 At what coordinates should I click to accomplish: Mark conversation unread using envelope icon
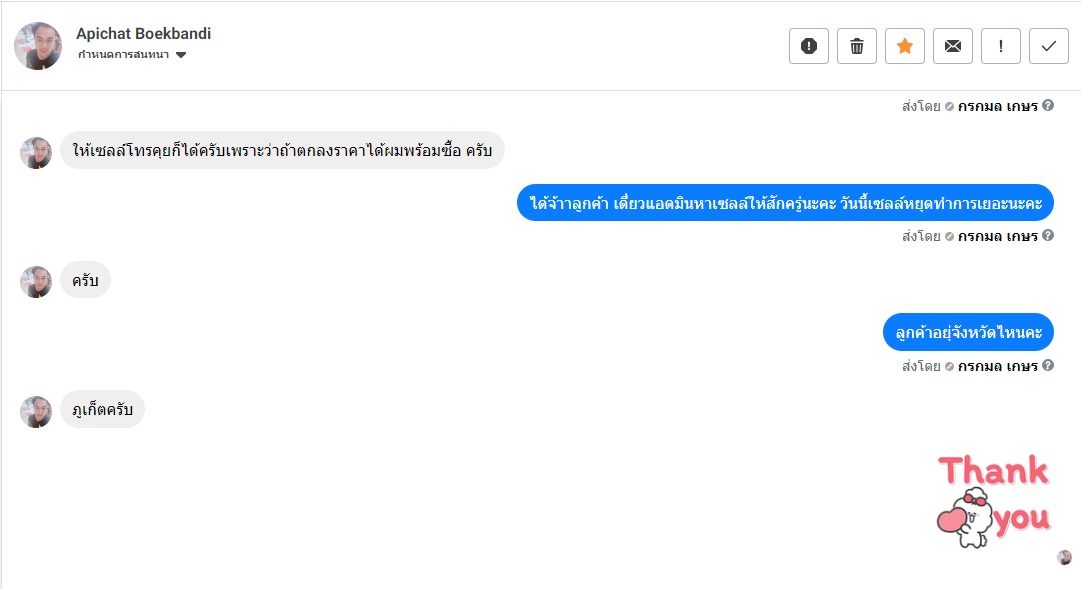pyautogui.click(x=953, y=46)
